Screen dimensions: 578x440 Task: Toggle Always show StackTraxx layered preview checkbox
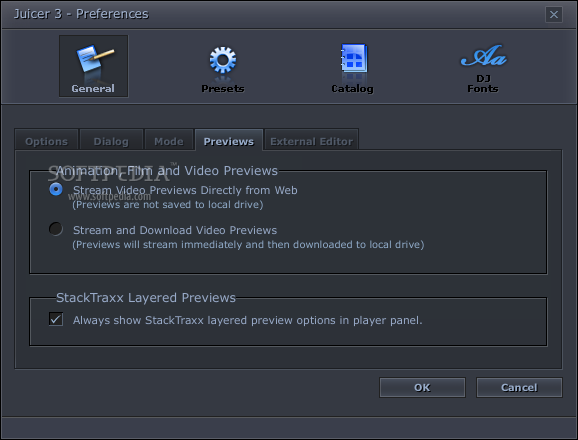[56, 319]
